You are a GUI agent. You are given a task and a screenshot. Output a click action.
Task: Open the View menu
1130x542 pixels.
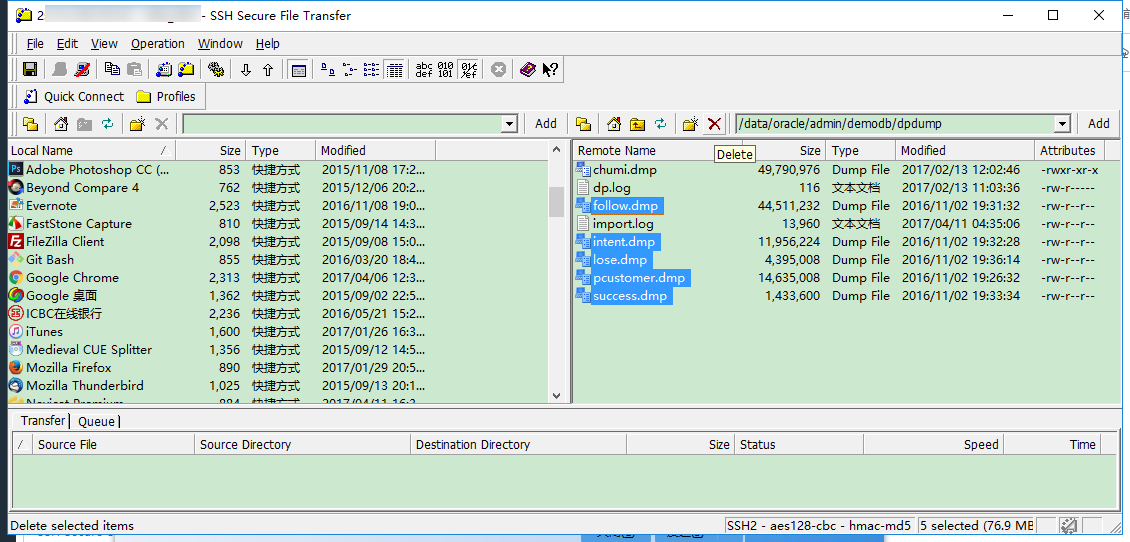(x=104, y=44)
